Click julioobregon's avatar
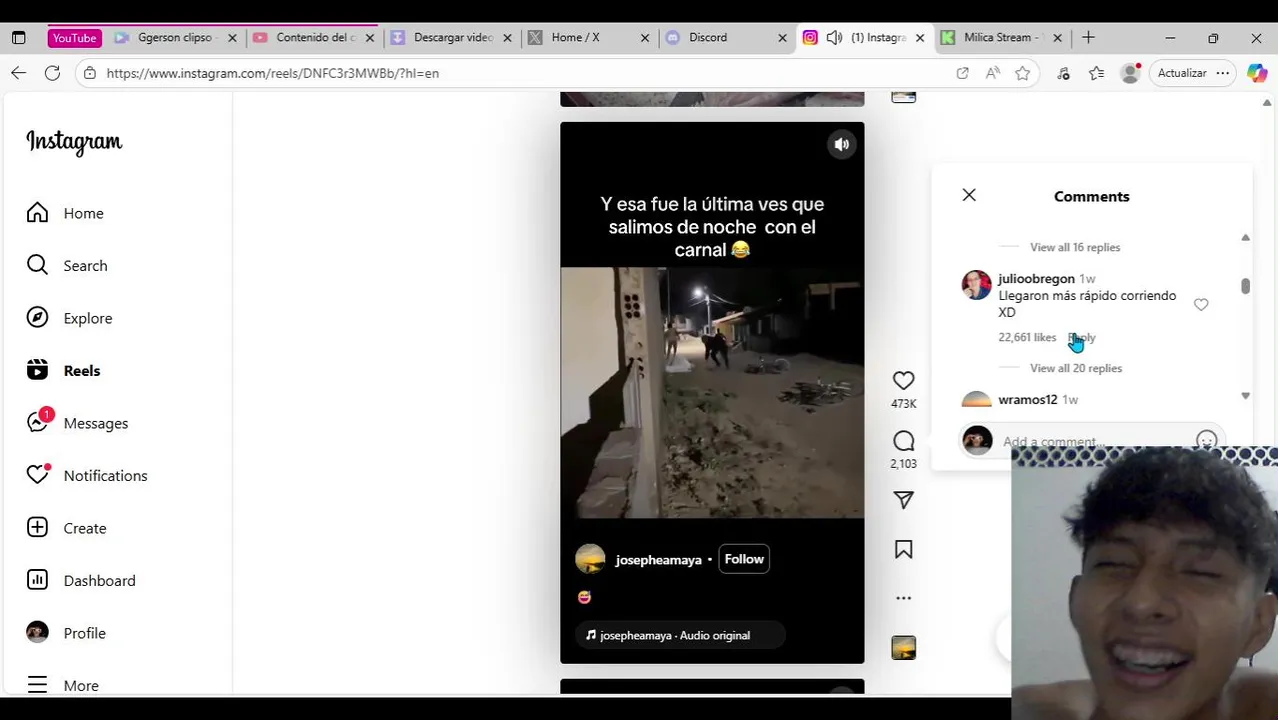The image size is (1278, 720). pos(976,285)
